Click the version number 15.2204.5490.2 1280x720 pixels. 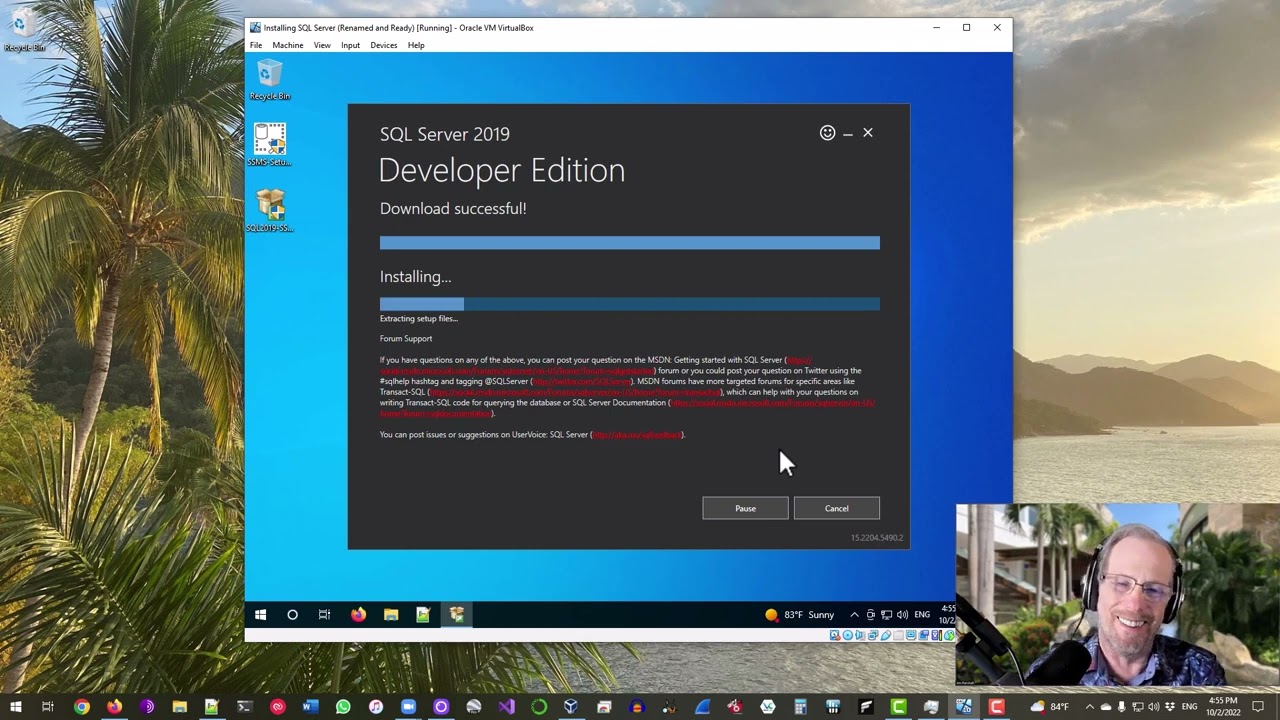(x=877, y=538)
